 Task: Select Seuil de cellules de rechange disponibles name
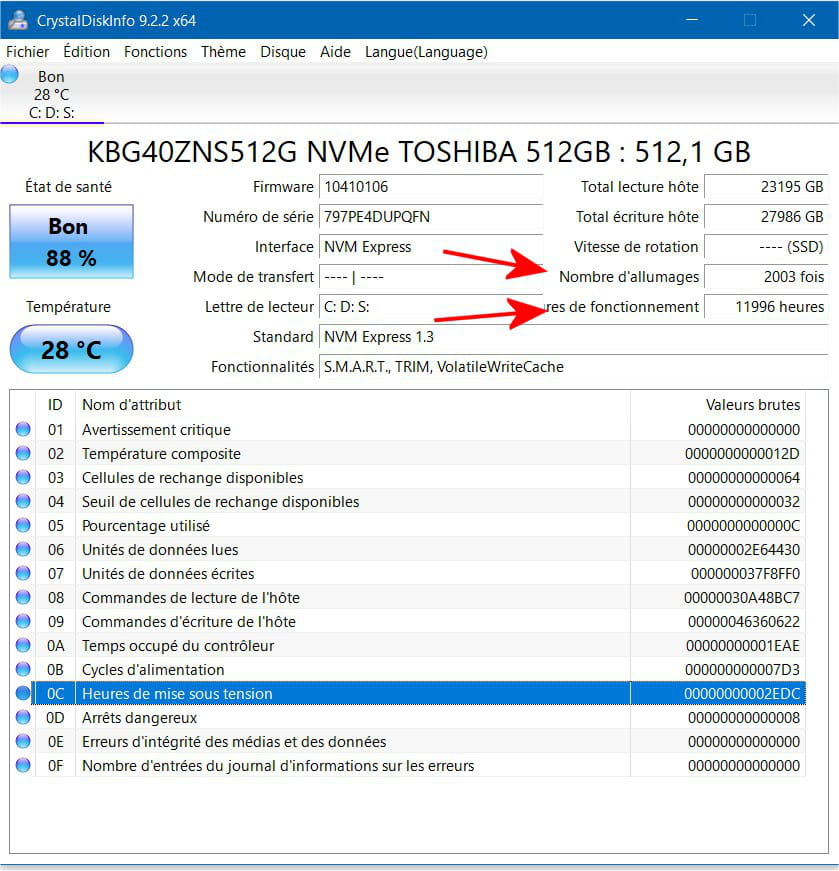221,502
